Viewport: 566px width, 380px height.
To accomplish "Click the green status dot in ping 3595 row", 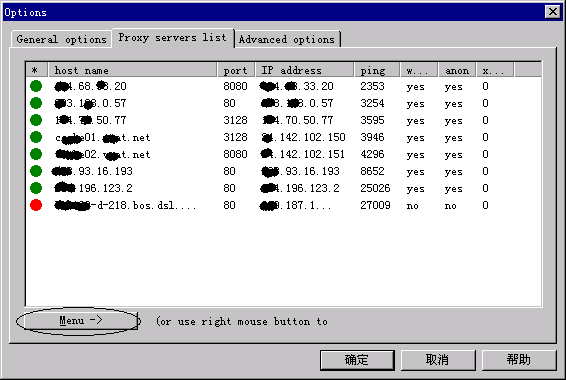I will tap(36, 120).
